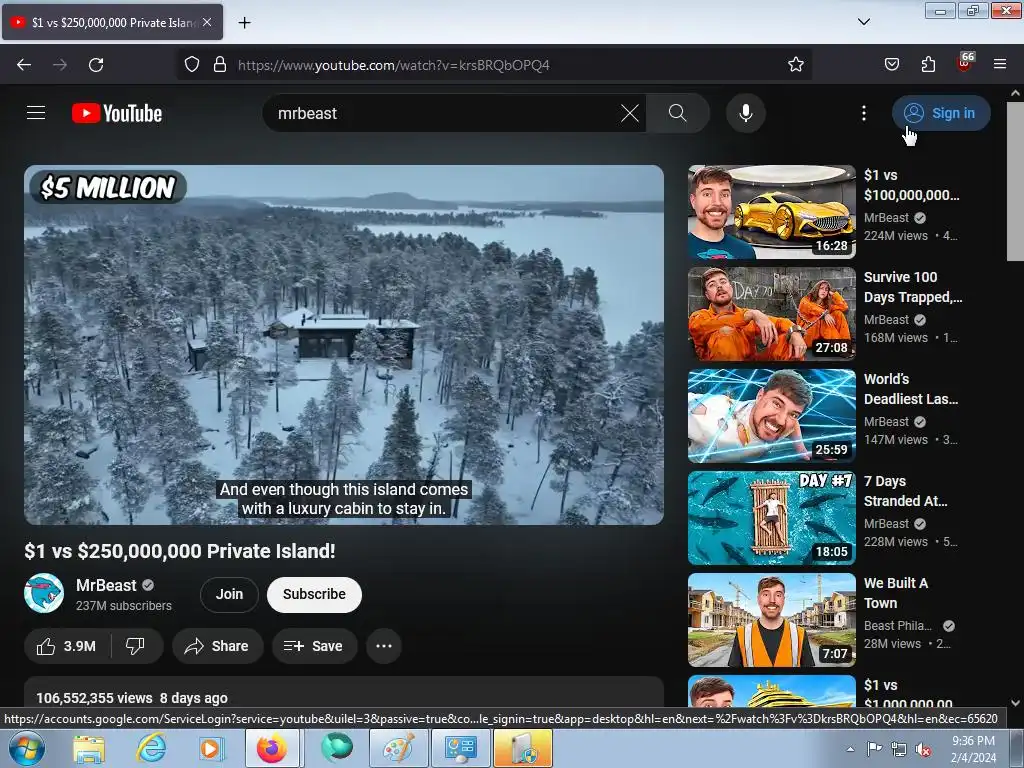Save page to Pocket

(x=891, y=65)
